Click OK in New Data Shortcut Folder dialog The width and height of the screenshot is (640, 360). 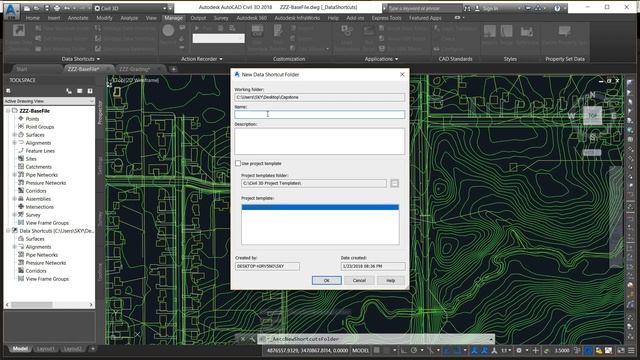(x=327, y=280)
